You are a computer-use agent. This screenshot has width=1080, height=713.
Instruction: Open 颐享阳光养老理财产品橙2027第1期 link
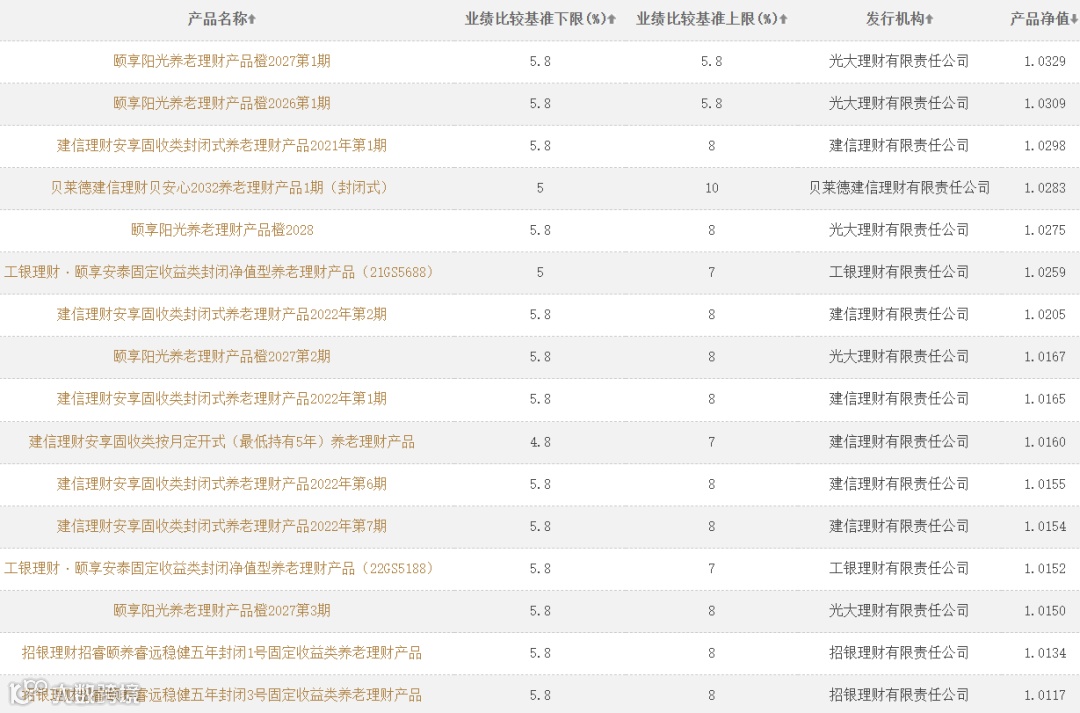click(222, 61)
